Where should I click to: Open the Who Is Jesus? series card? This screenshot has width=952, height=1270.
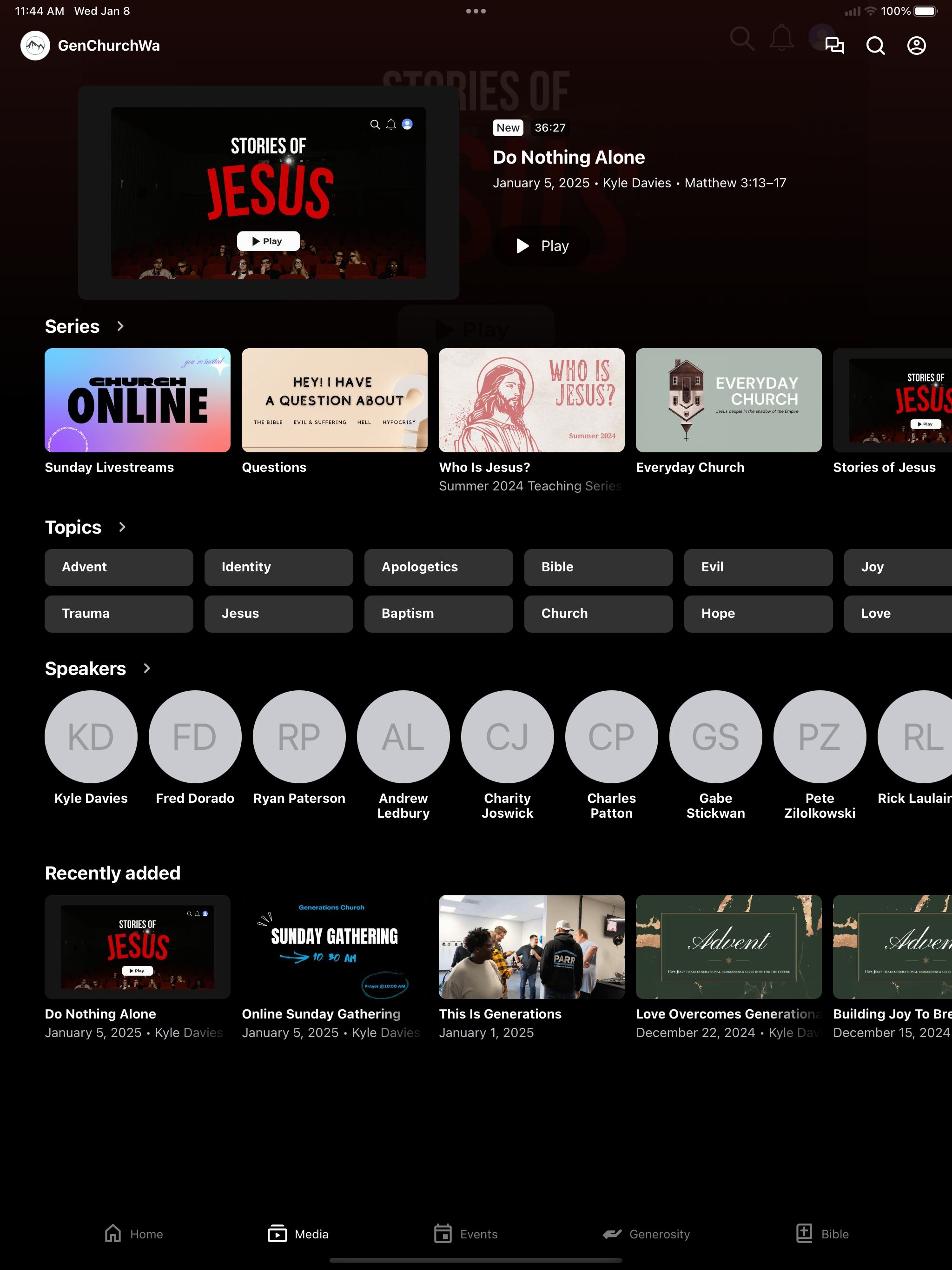click(532, 400)
